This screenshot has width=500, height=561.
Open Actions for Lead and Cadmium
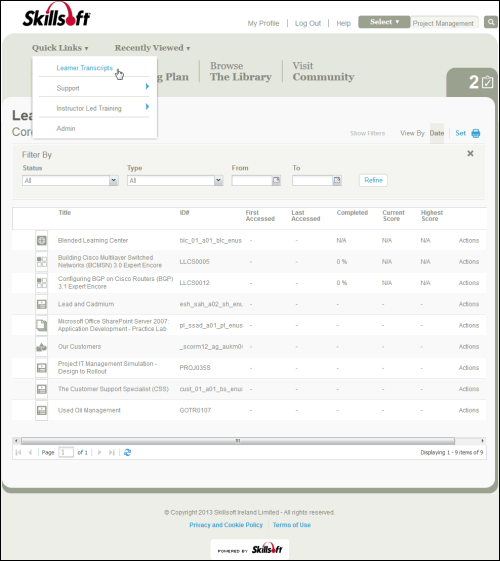[469, 304]
